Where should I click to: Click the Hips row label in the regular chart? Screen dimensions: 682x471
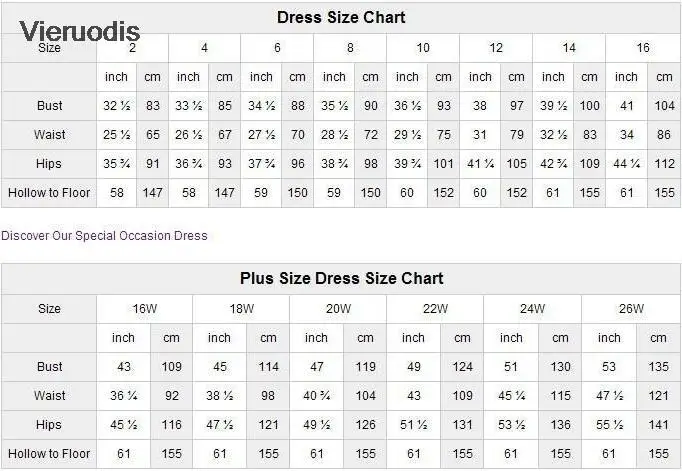click(x=49, y=164)
